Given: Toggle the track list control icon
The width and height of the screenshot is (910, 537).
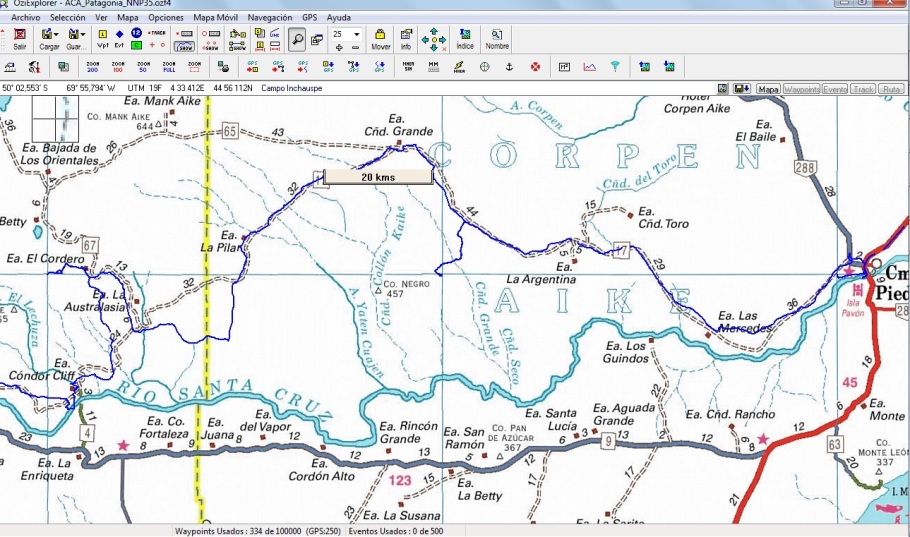Looking at the screenshot, I should click(185, 34).
